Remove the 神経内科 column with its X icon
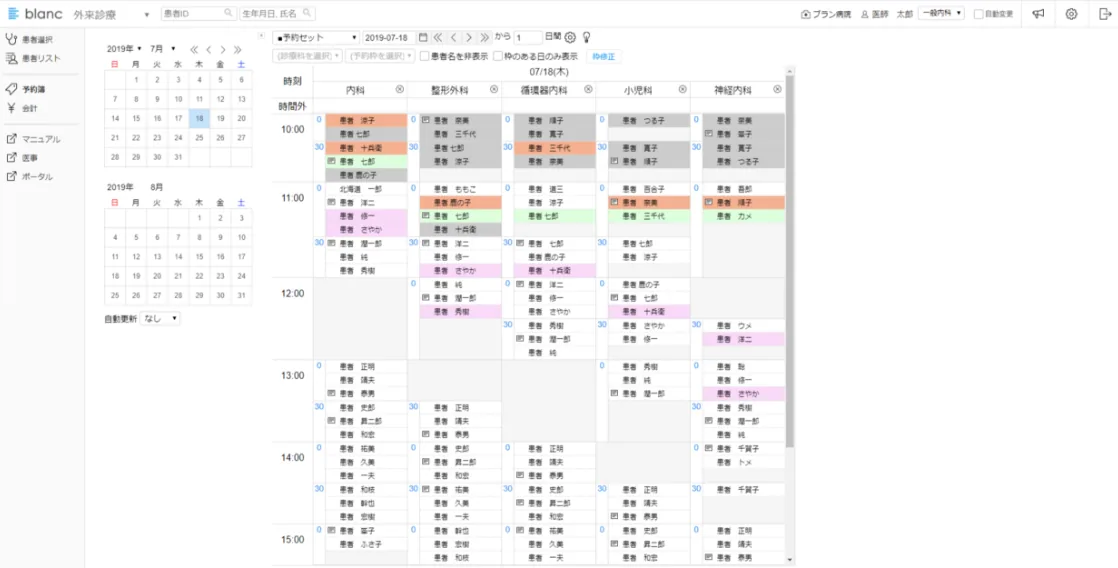Viewport: 1118px width, 568px height. point(777,89)
